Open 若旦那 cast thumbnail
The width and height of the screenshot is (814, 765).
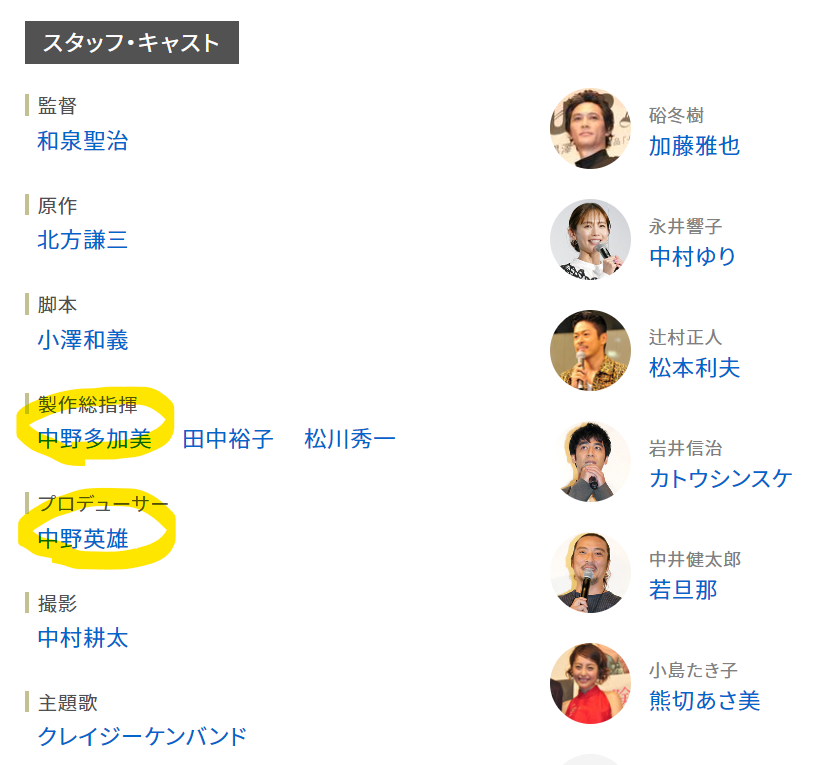click(590, 572)
